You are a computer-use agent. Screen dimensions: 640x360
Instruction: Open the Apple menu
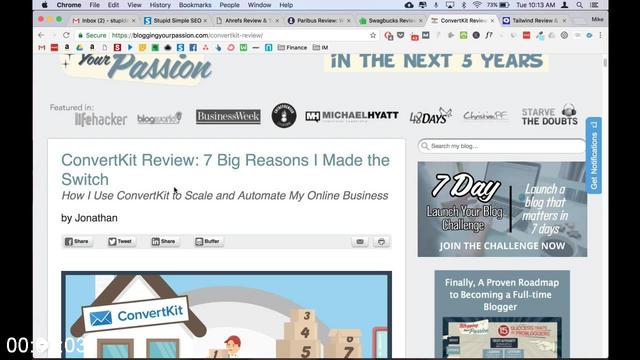tap(44, 5)
